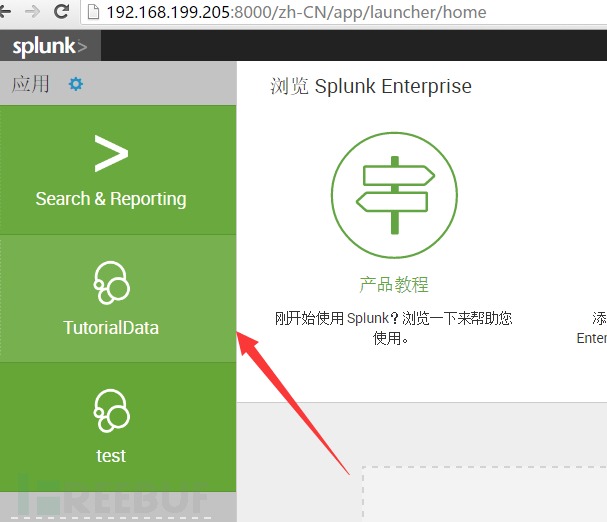This screenshot has width=607, height=522.
Task: Reload the page with refresh button
Action: click(61, 12)
